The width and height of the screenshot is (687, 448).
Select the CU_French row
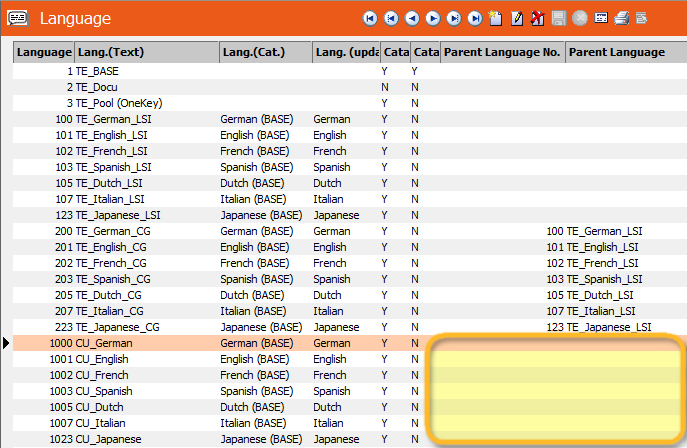350,375
